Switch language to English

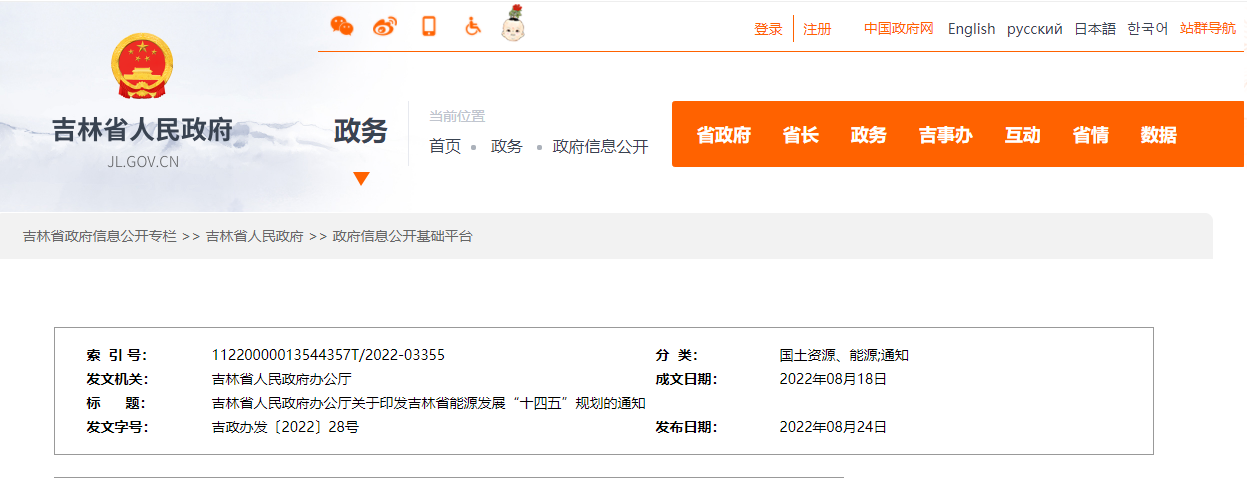click(971, 29)
